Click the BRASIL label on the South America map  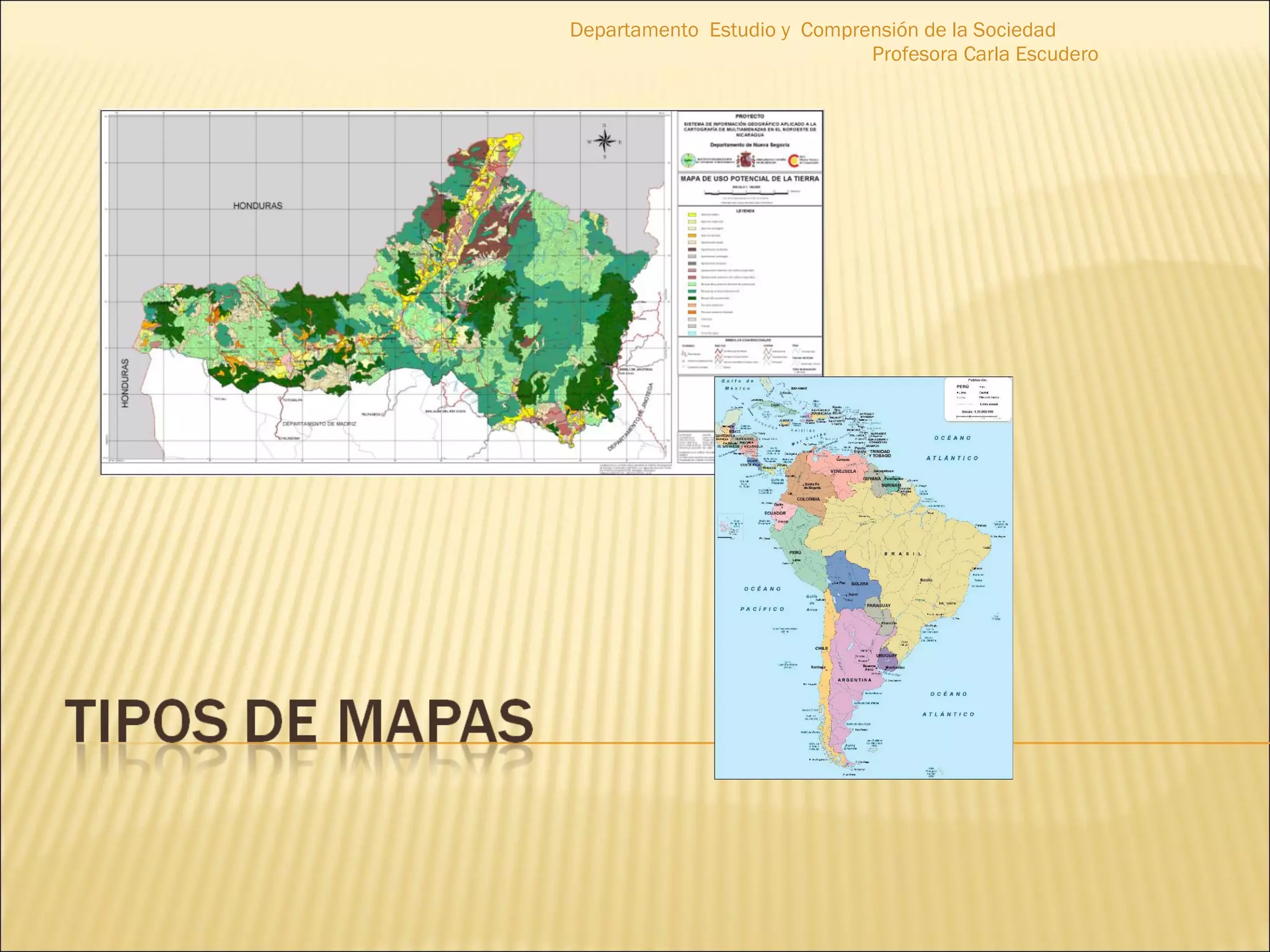point(902,553)
